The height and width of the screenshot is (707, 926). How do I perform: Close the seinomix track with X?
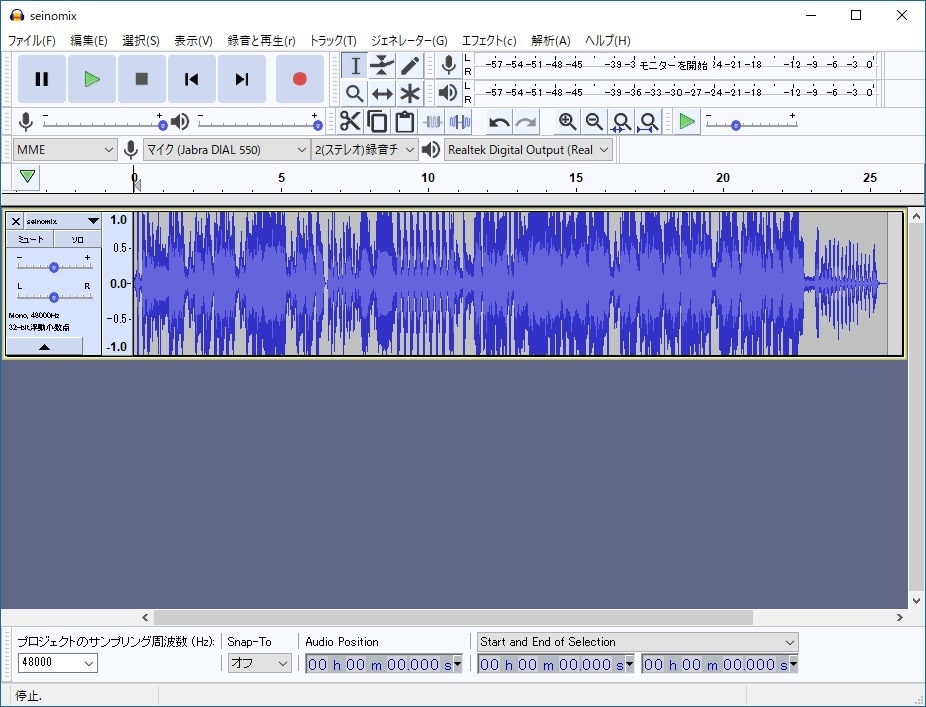[x=16, y=221]
